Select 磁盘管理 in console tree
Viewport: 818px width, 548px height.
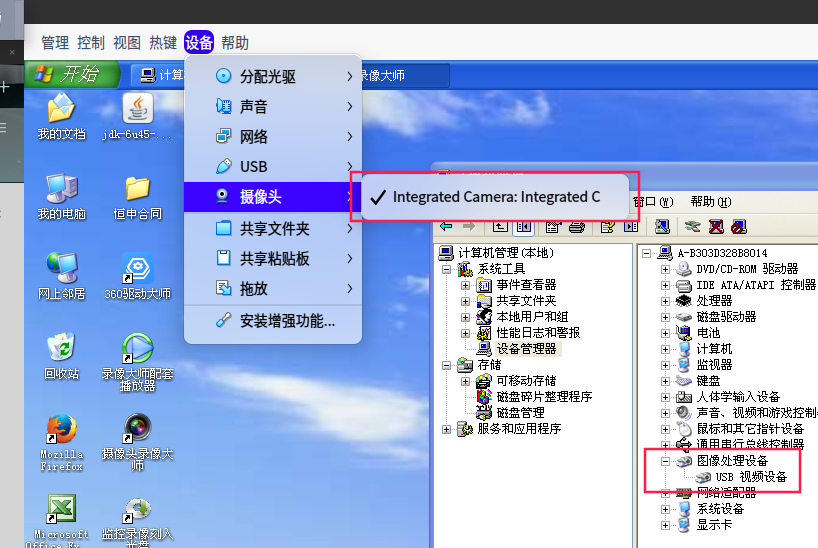(520, 413)
